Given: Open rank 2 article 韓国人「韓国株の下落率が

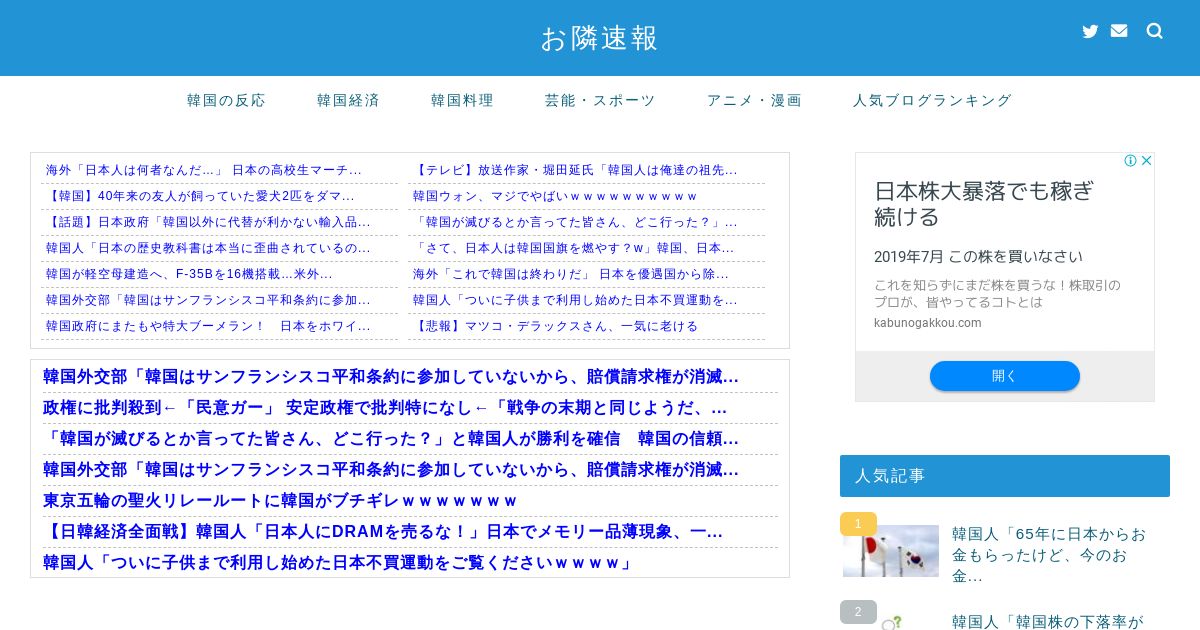Looking at the screenshot, I should [1047, 622].
